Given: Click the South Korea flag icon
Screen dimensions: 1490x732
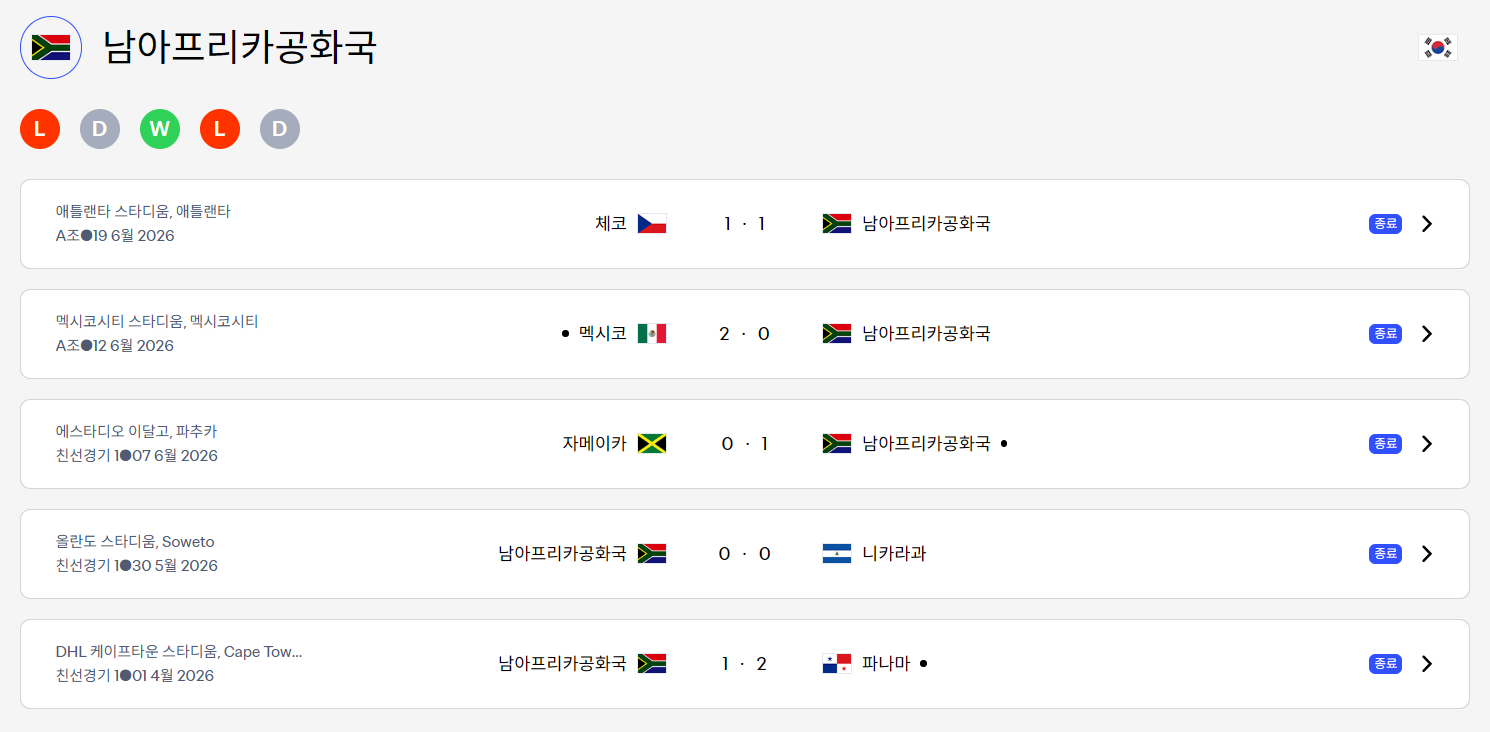Looking at the screenshot, I should [x=1438, y=47].
